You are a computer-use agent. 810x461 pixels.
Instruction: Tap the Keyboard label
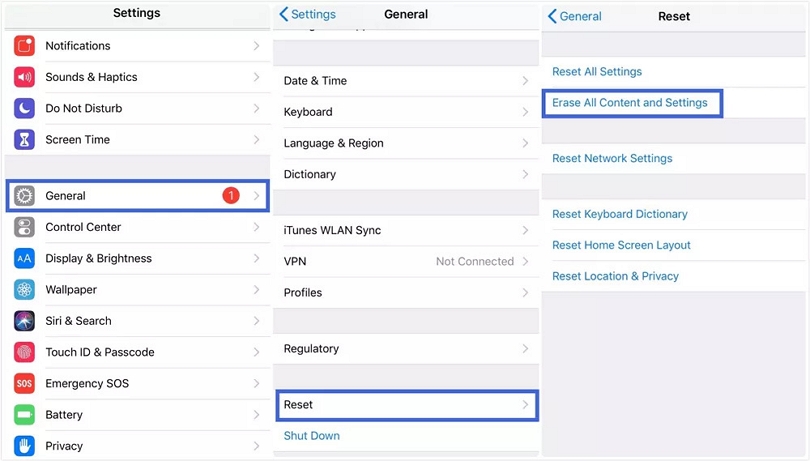[308, 112]
